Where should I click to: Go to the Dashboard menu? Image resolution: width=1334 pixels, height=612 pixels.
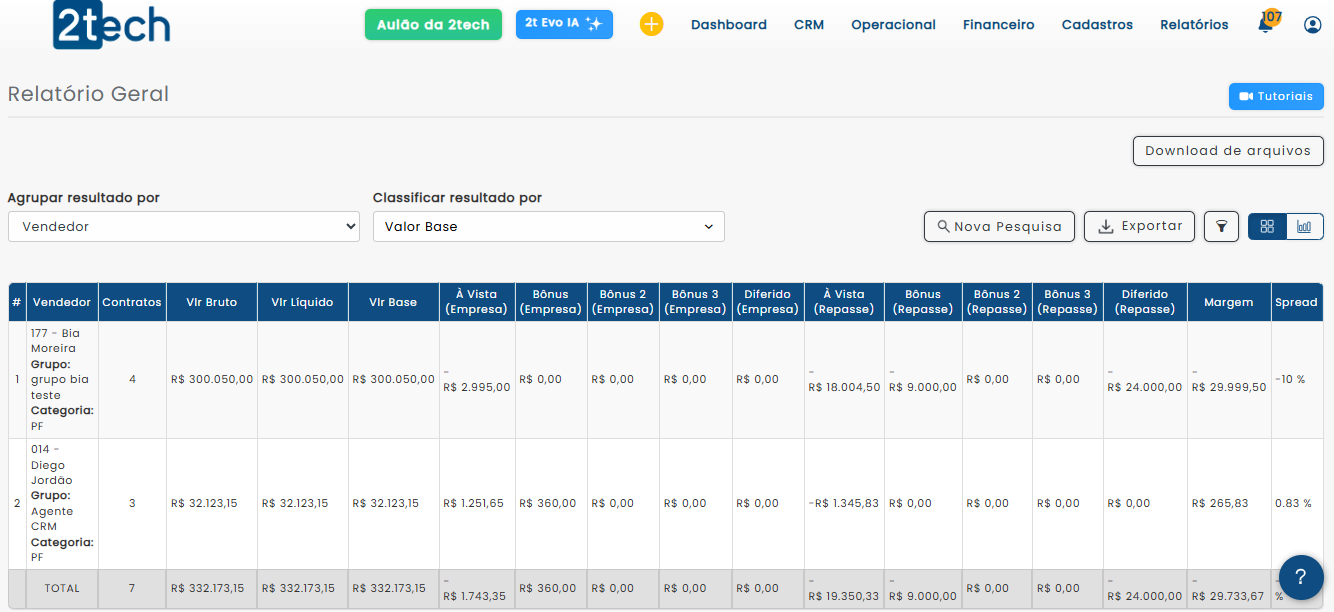[728, 25]
